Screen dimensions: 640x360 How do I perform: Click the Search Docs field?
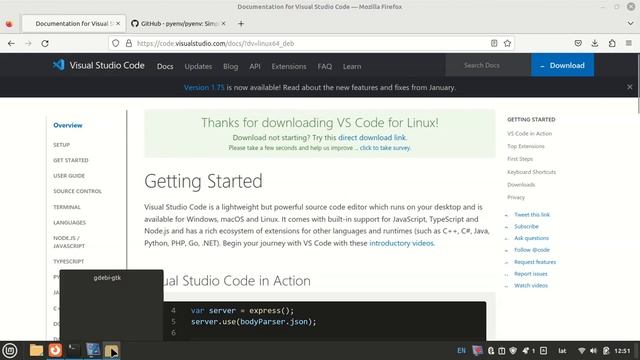coord(488,65)
